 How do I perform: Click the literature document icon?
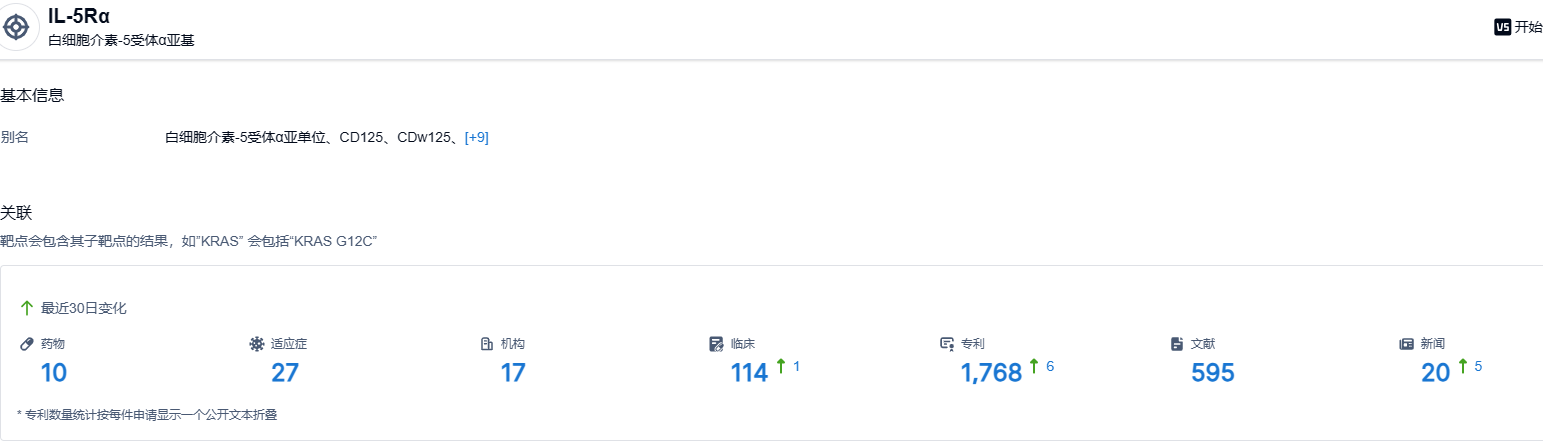point(1177,344)
